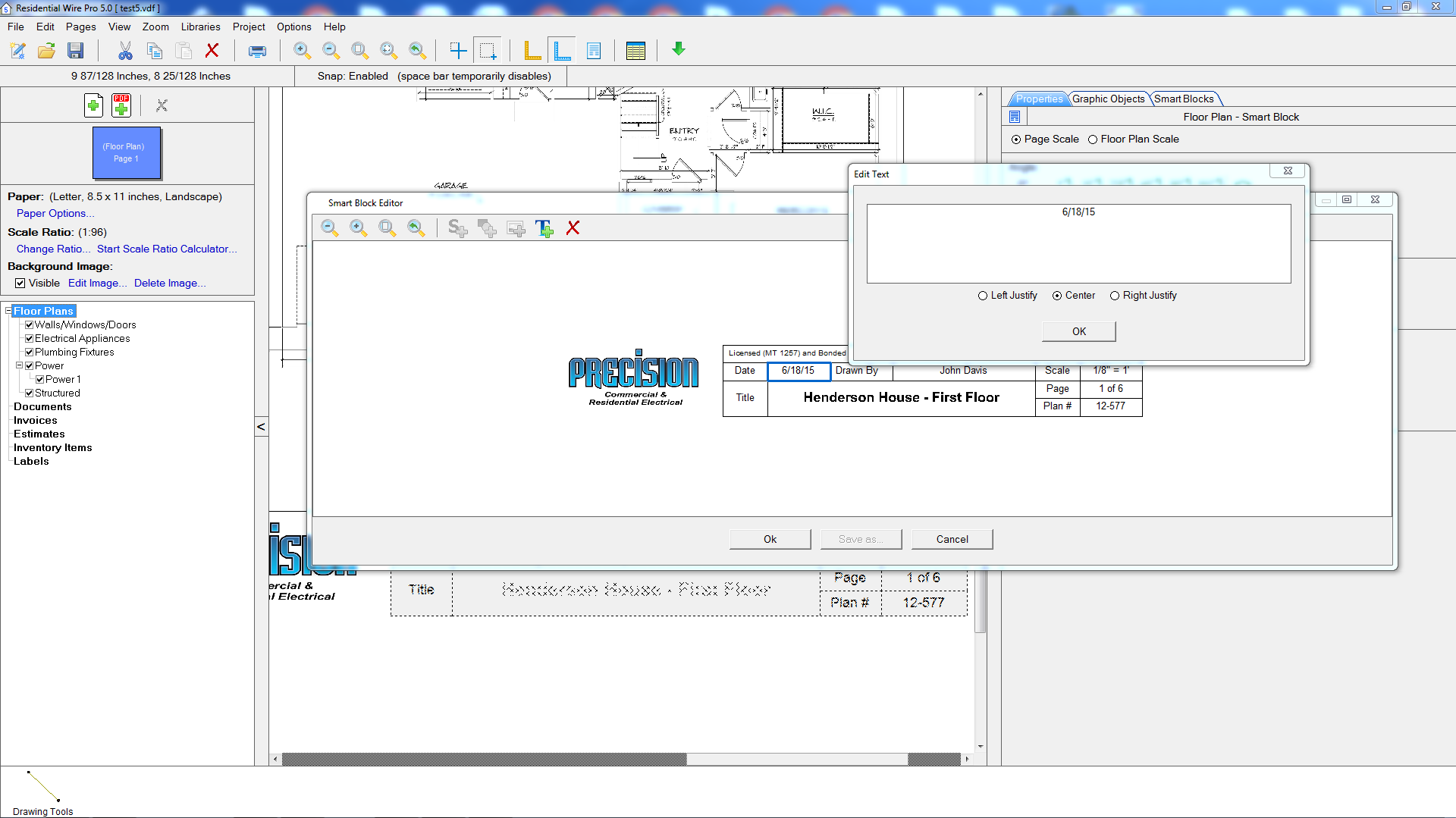Open the Libraries menu
This screenshot has width=1456, height=818.
200,27
